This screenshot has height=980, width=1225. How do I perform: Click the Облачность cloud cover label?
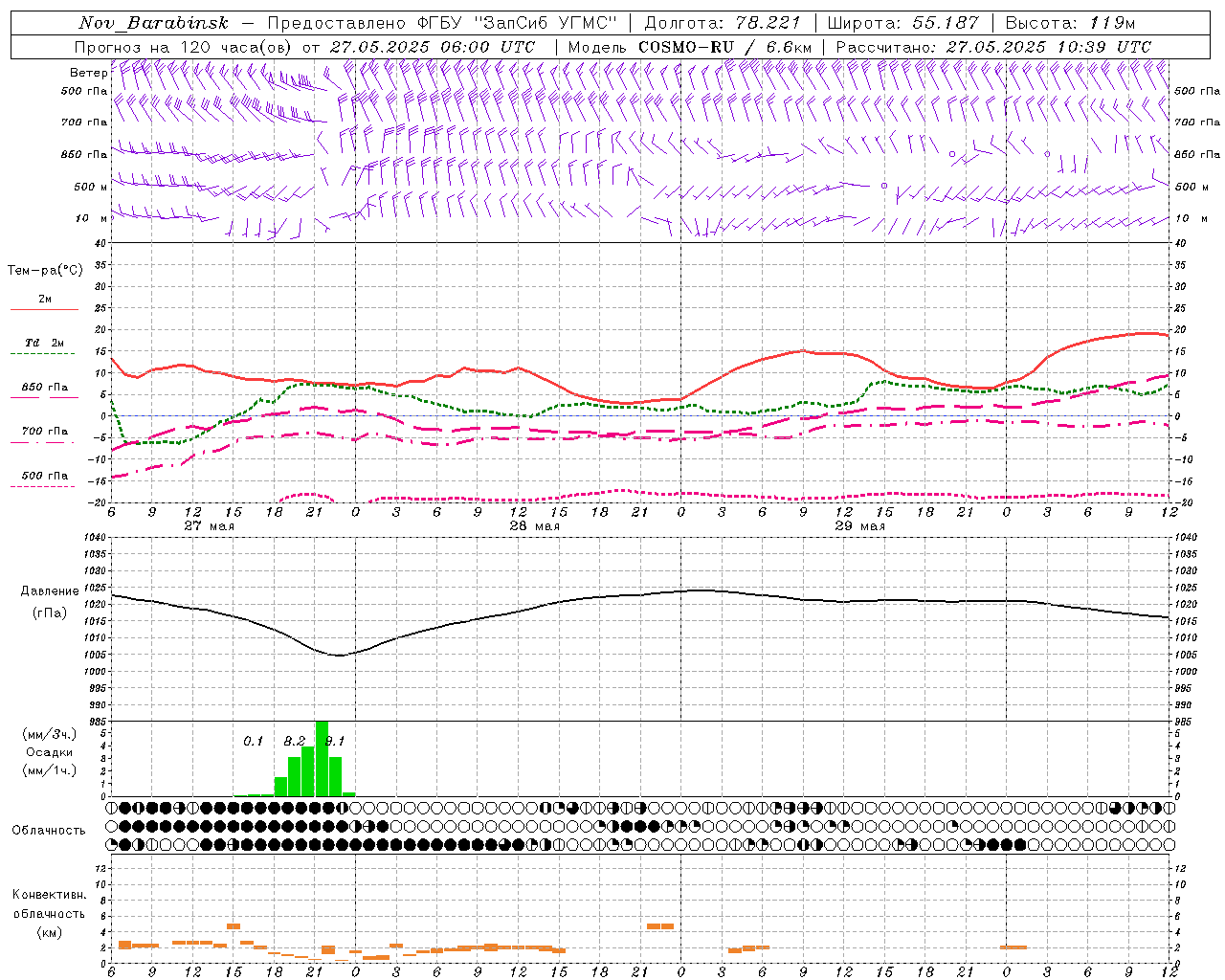click(49, 831)
